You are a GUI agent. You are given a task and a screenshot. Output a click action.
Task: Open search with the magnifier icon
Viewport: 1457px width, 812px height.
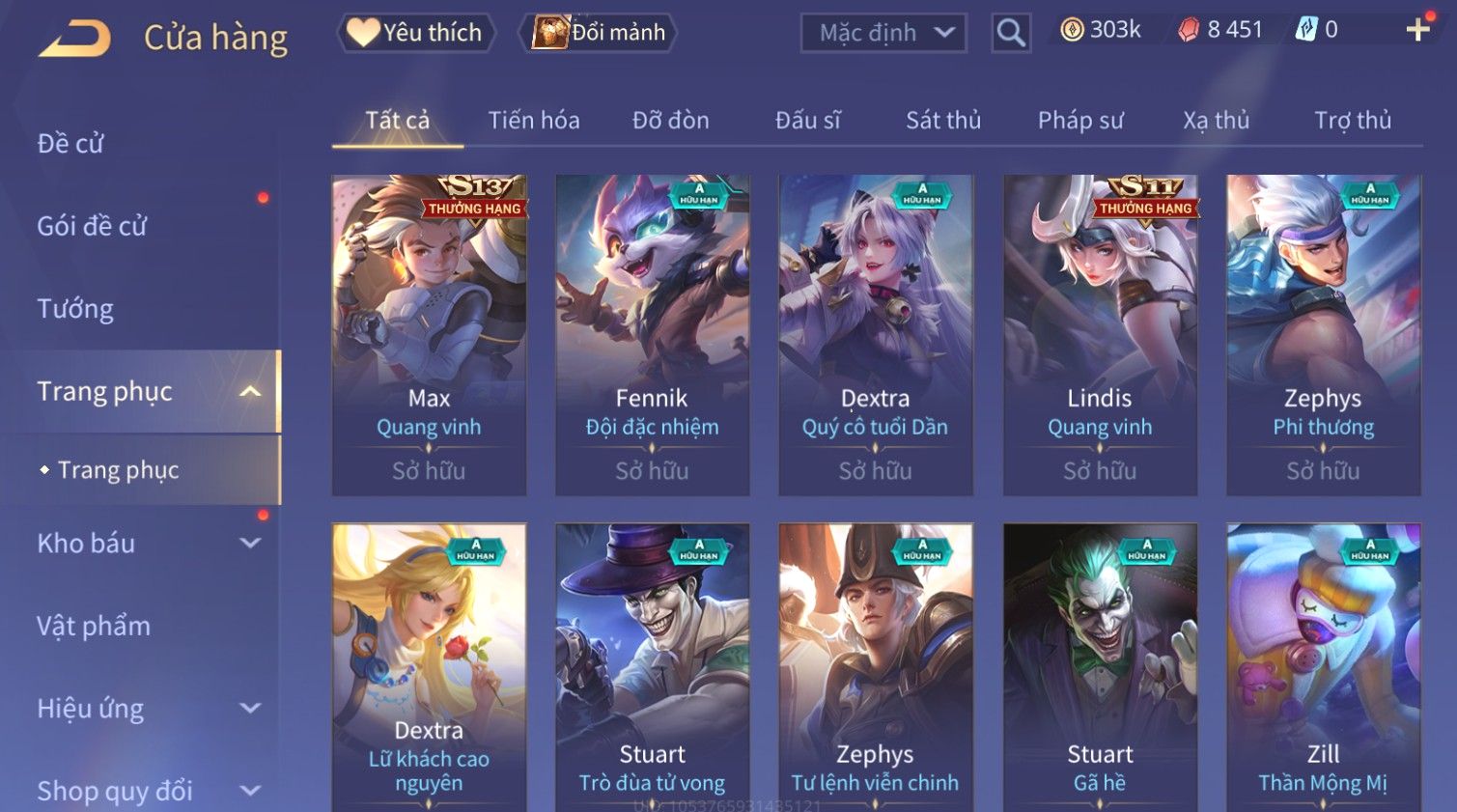[1010, 33]
